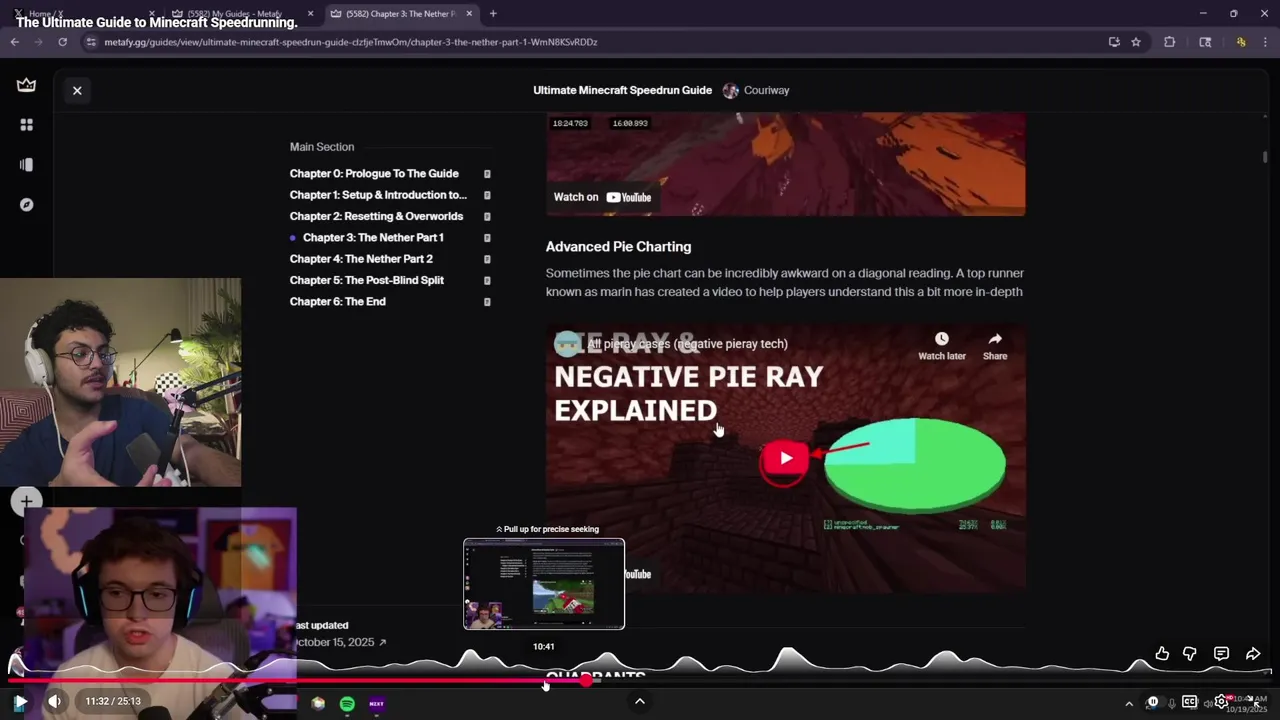Click the 11:32 / 25:13 time display
This screenshot has width=1280, height=720.
(113, 702)
